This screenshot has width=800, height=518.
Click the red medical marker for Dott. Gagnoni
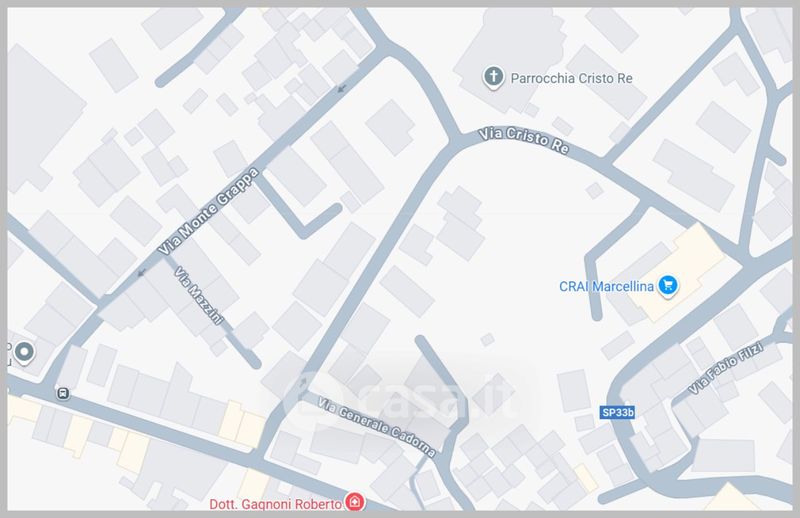click(355, 502)
